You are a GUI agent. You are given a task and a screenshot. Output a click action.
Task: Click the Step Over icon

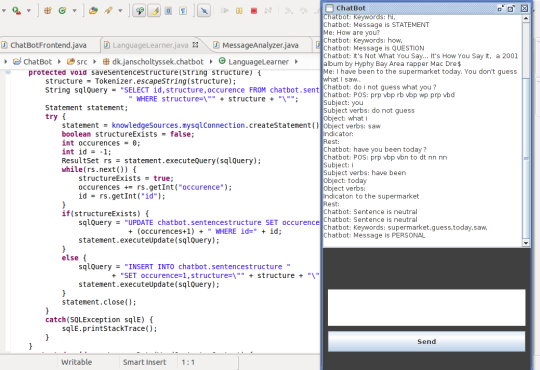pyautogui.click(x=303, y=11)
